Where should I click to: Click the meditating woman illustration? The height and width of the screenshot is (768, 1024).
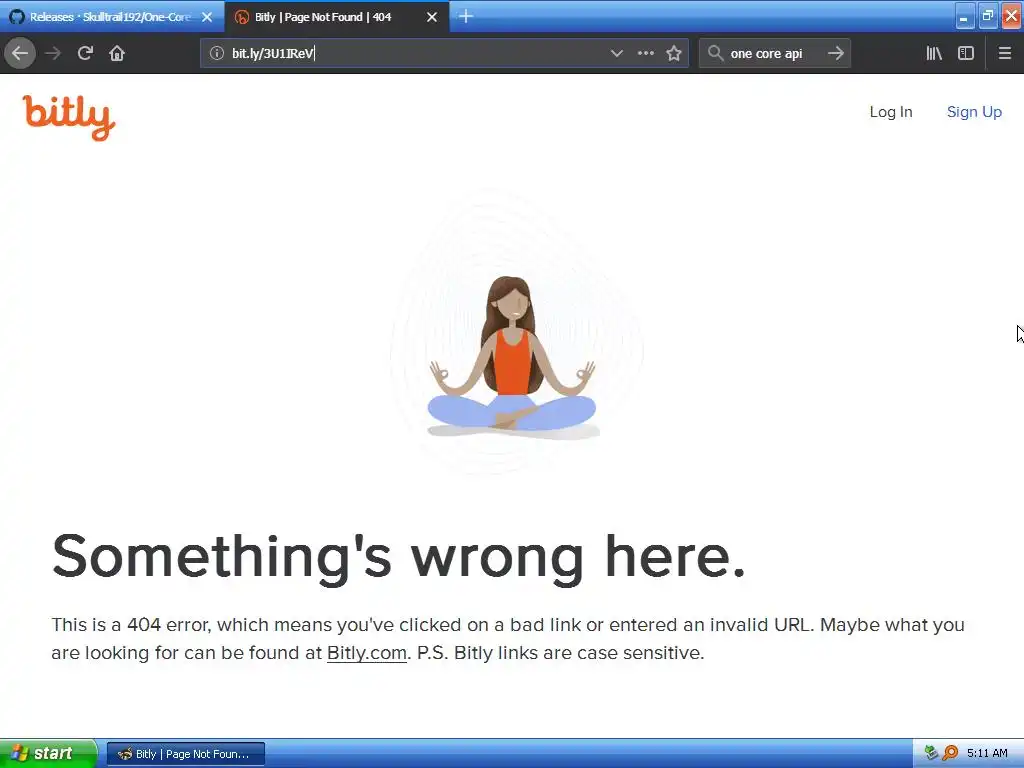513,356
